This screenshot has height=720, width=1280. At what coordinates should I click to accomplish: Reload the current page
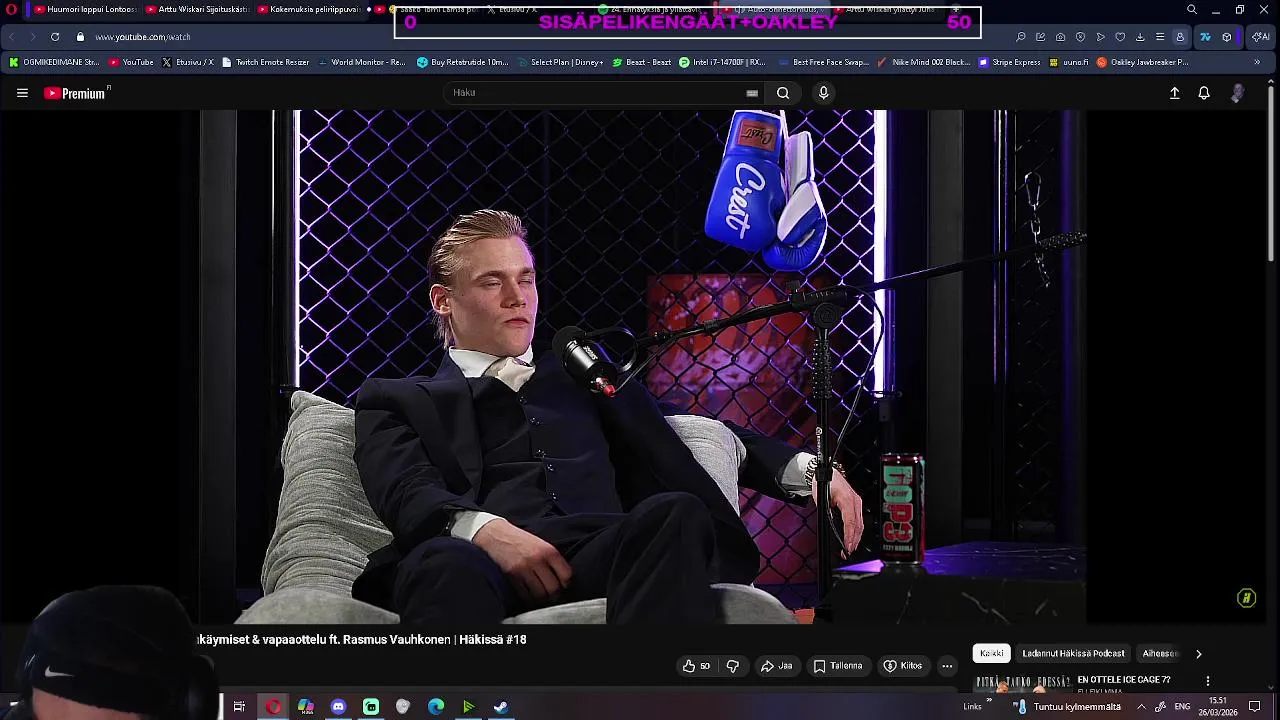(55, 37)
